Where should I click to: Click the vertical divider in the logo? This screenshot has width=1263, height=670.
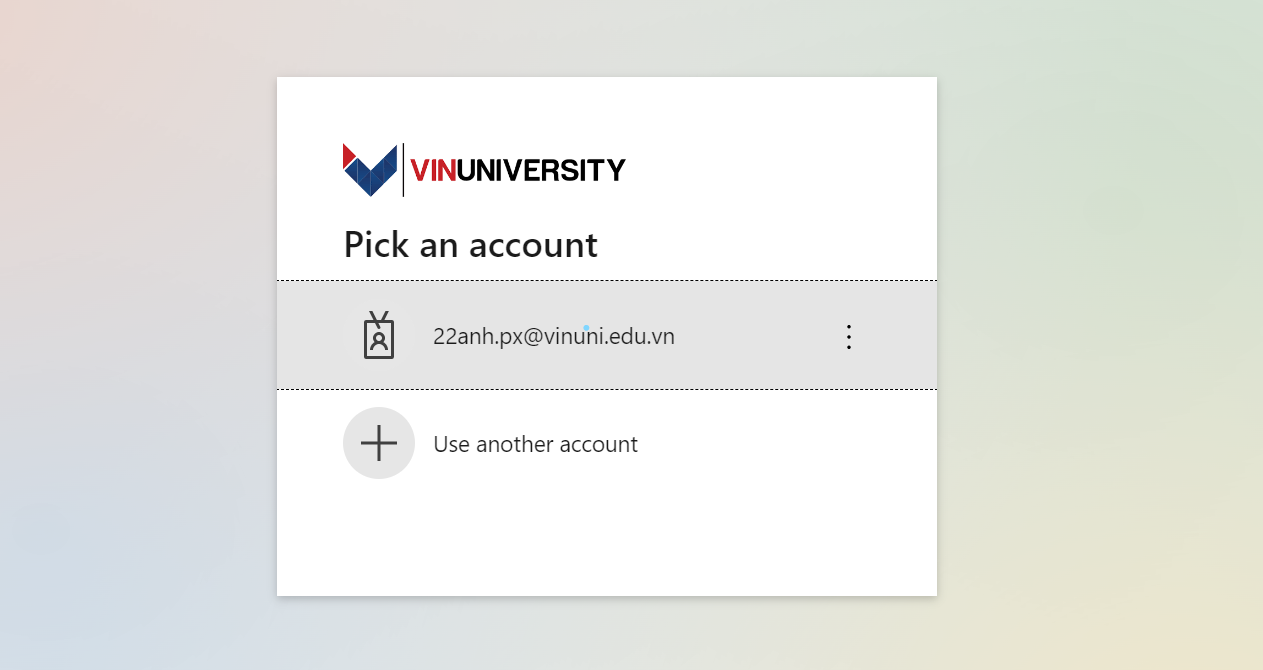point(403,170)
